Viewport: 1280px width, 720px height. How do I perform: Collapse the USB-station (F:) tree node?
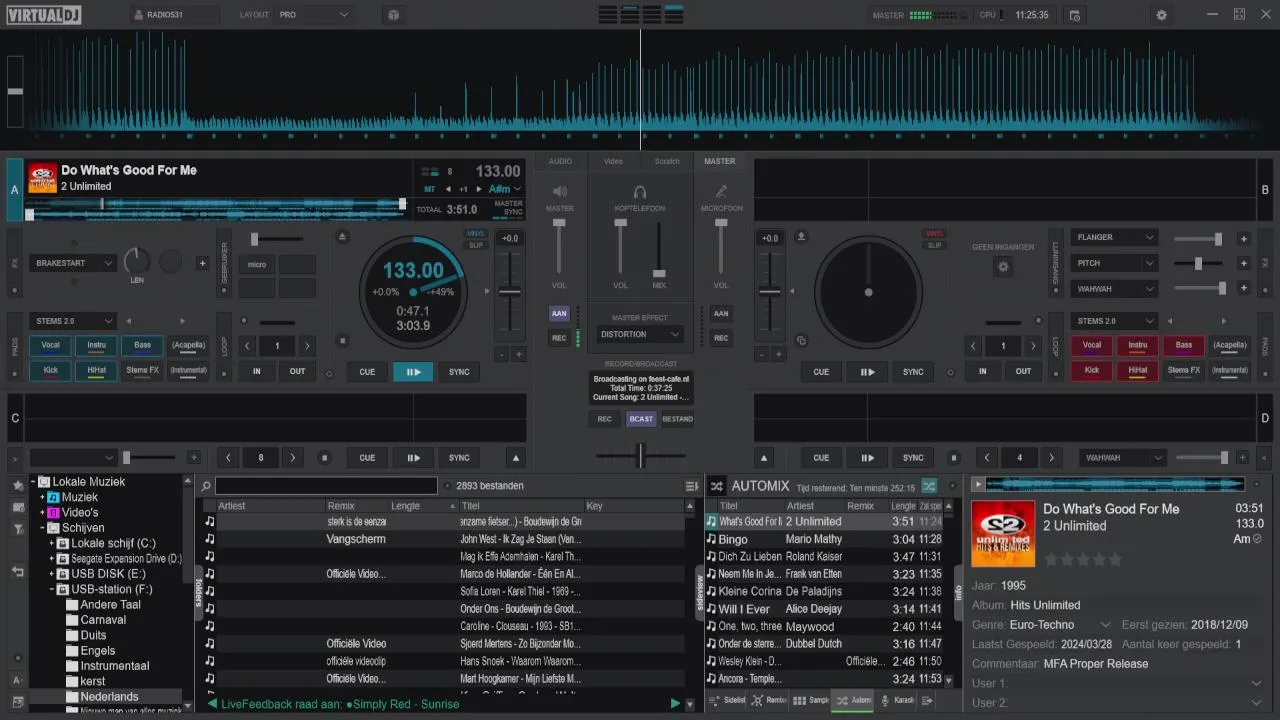coord(51,590)
